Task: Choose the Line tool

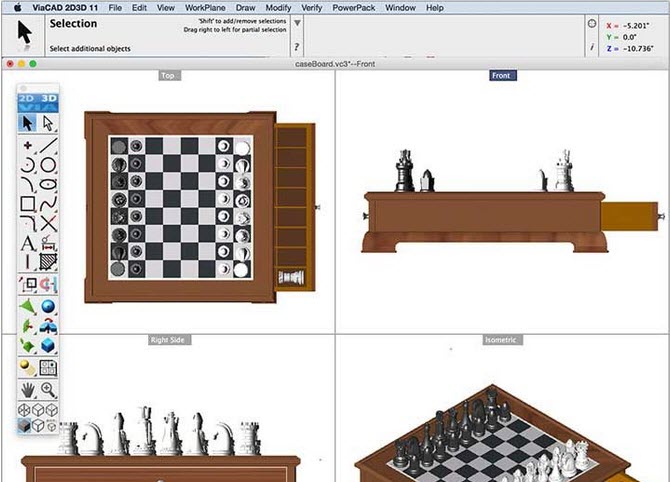Action: coord(48,146)
